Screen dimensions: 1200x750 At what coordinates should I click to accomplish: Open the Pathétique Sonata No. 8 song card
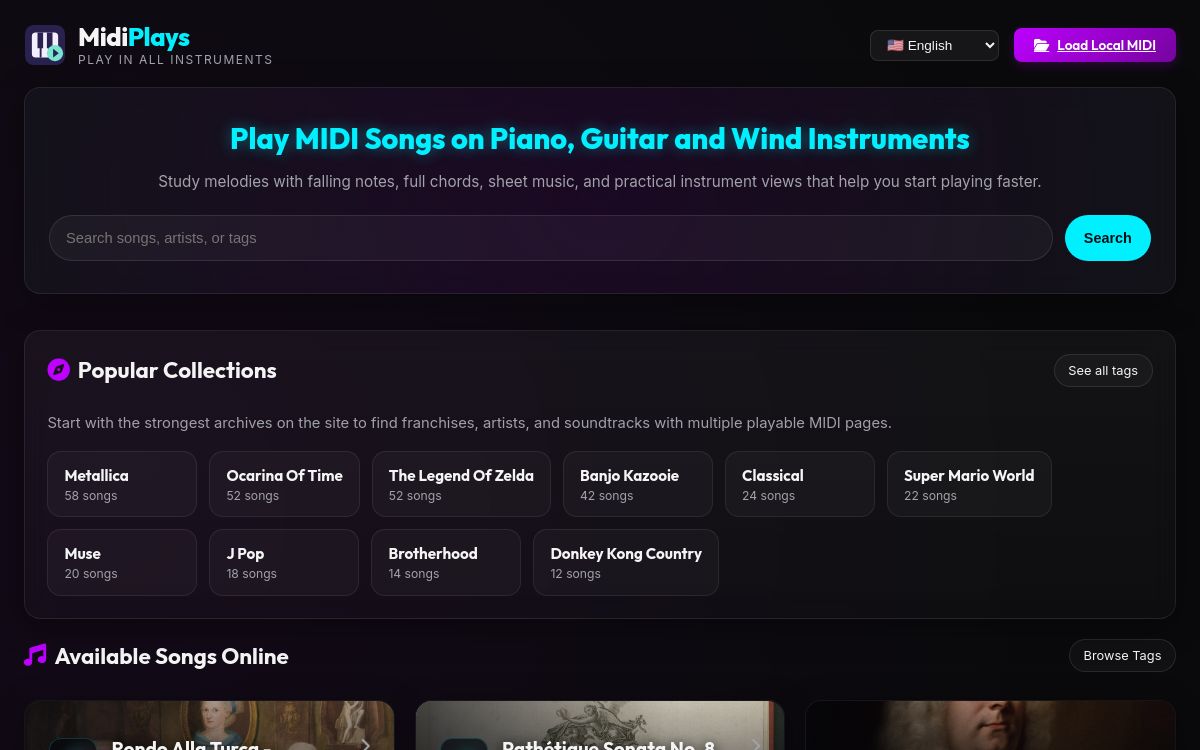[600, 725]
